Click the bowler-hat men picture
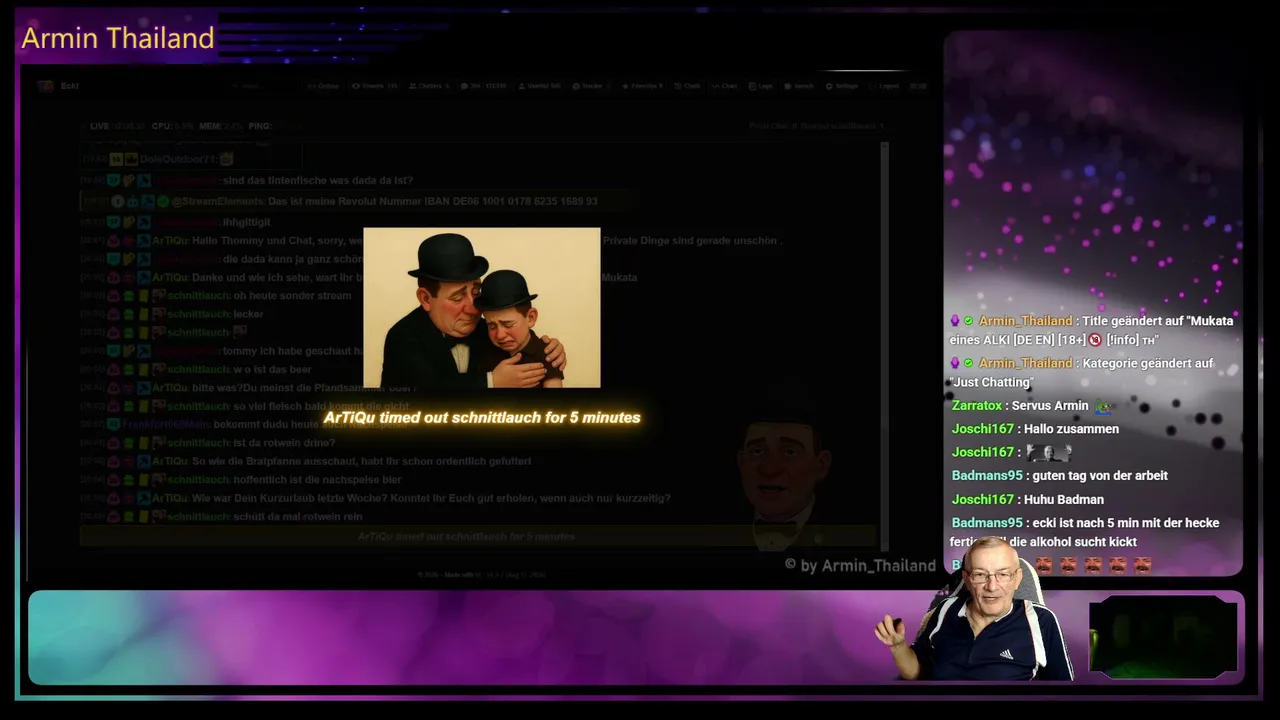Viewport: 1280px width, 720px height. click(482, 308)
